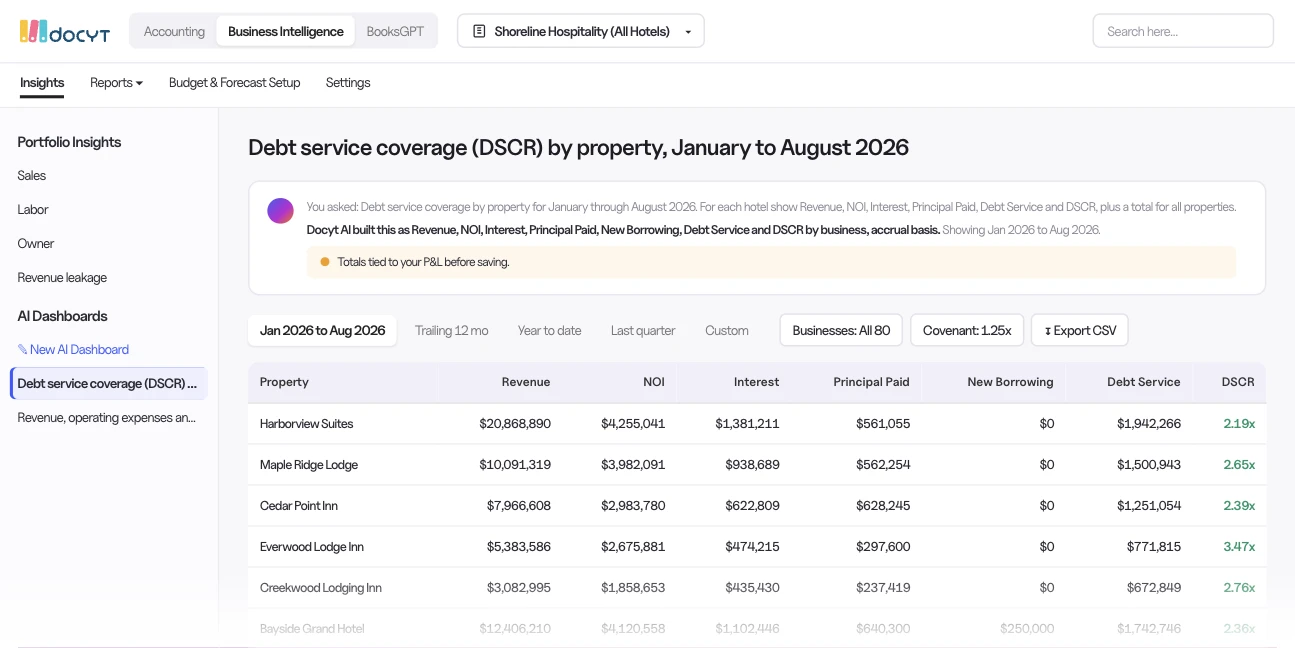
Task: Create a New AI Dashboard
Action: point(73,349)
